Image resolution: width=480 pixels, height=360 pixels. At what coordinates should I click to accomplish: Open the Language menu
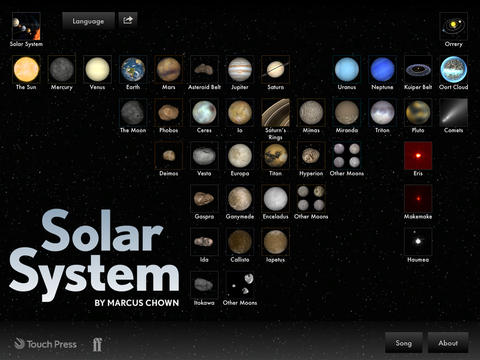point(88,21)
